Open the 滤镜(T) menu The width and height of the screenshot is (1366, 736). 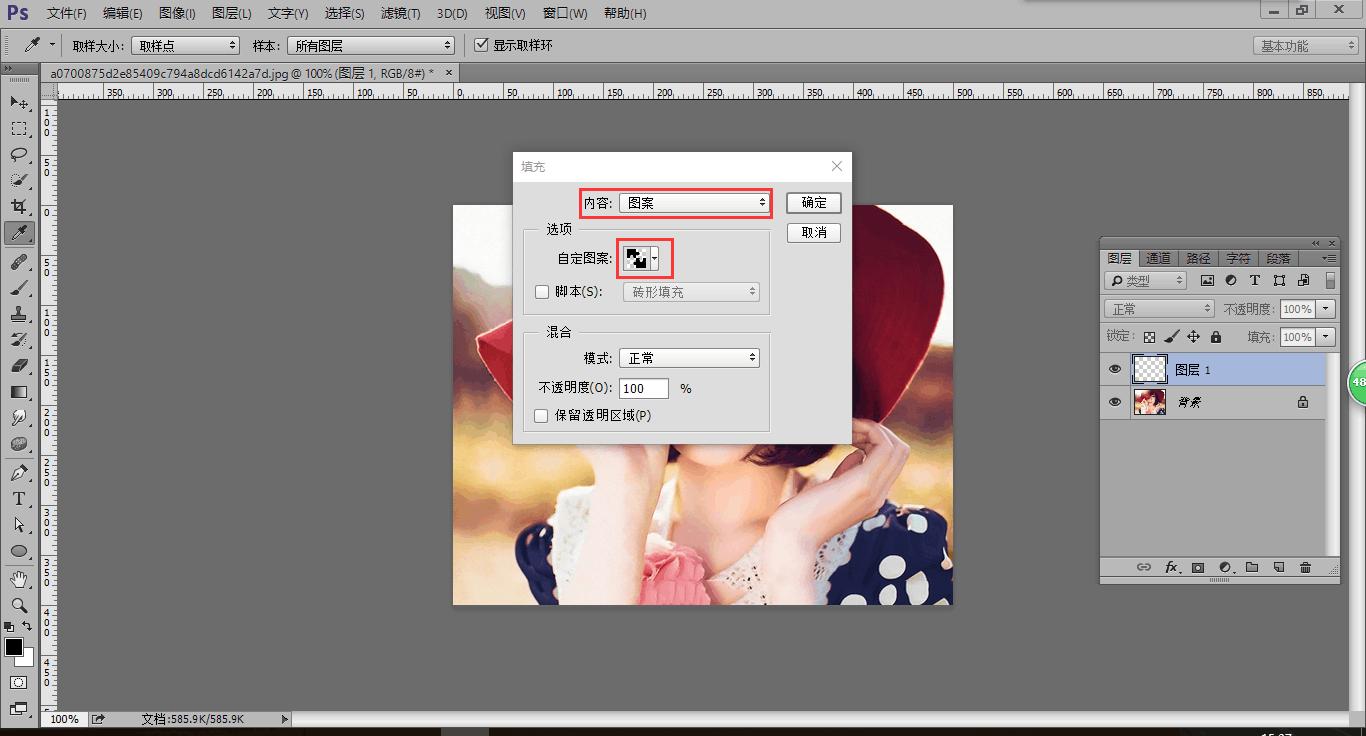[400, 14]
